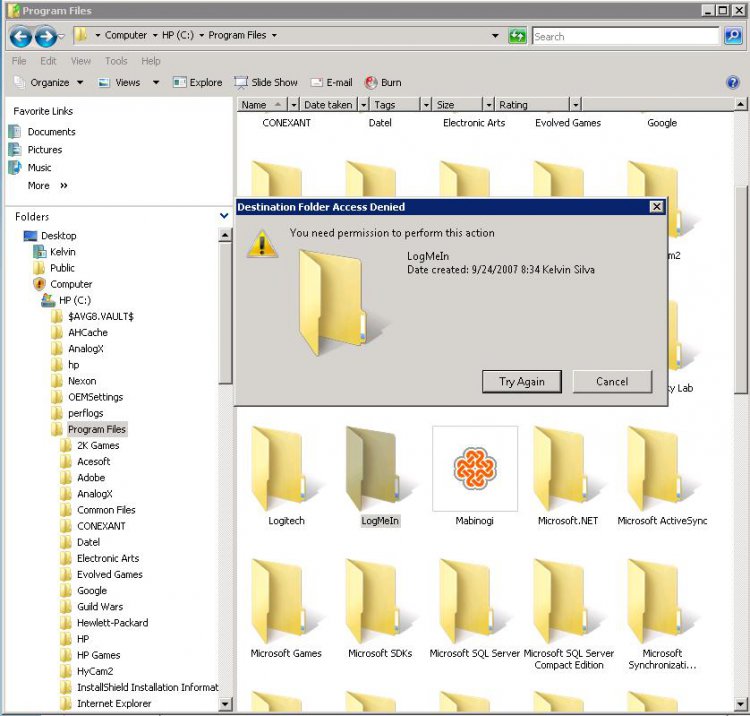Click HP (C:) in the address breadcrumb
This screenshot has height=716, width=750.
tap(178, 35)
